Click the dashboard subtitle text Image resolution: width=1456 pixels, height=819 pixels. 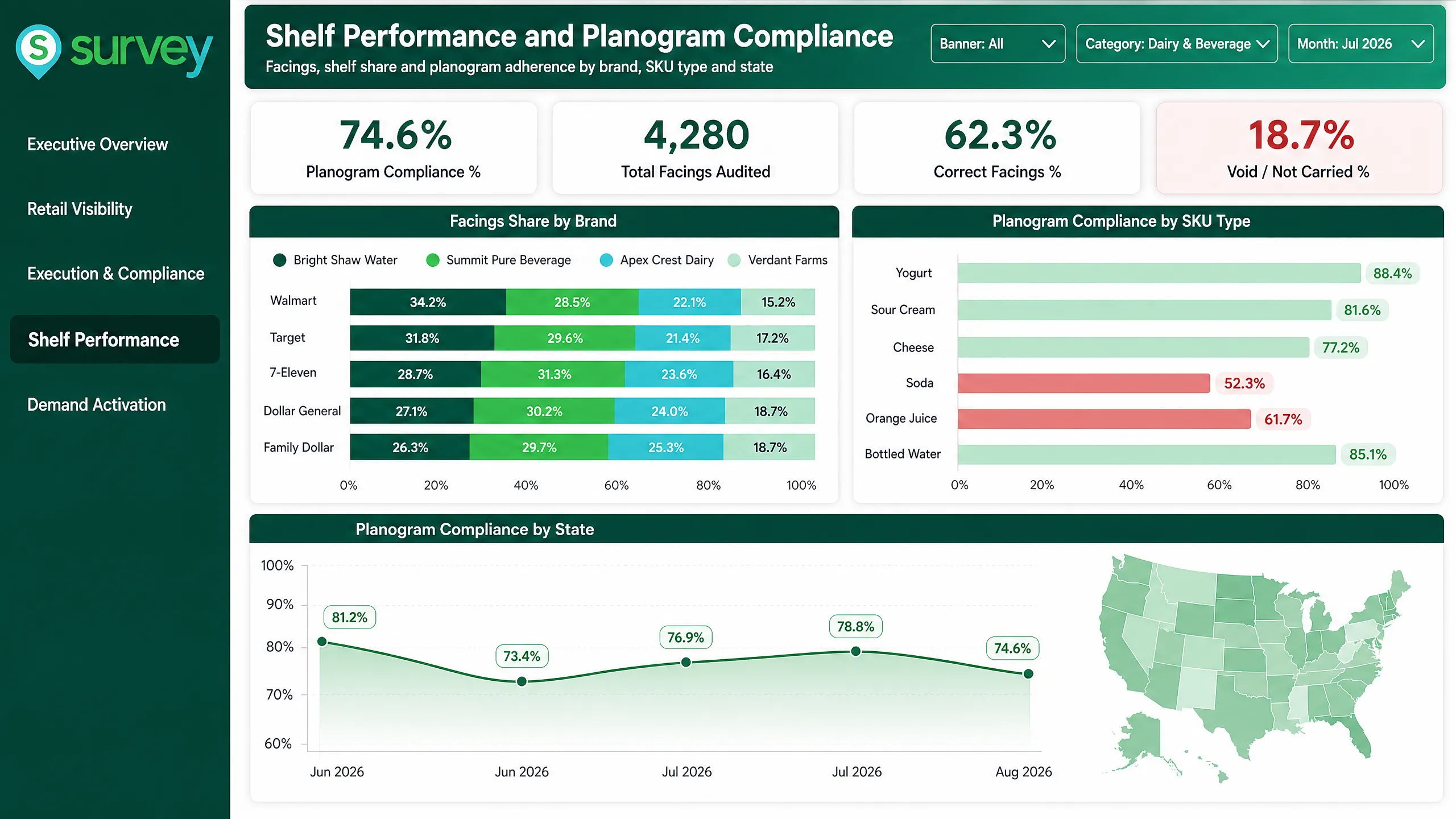(519, 67)
